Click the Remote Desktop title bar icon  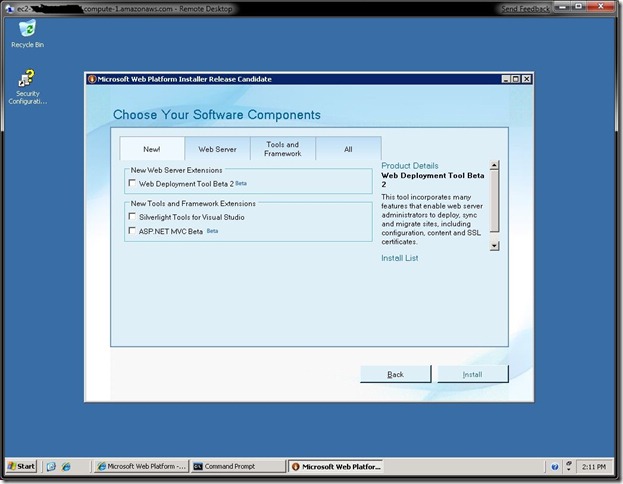(10, 8)
